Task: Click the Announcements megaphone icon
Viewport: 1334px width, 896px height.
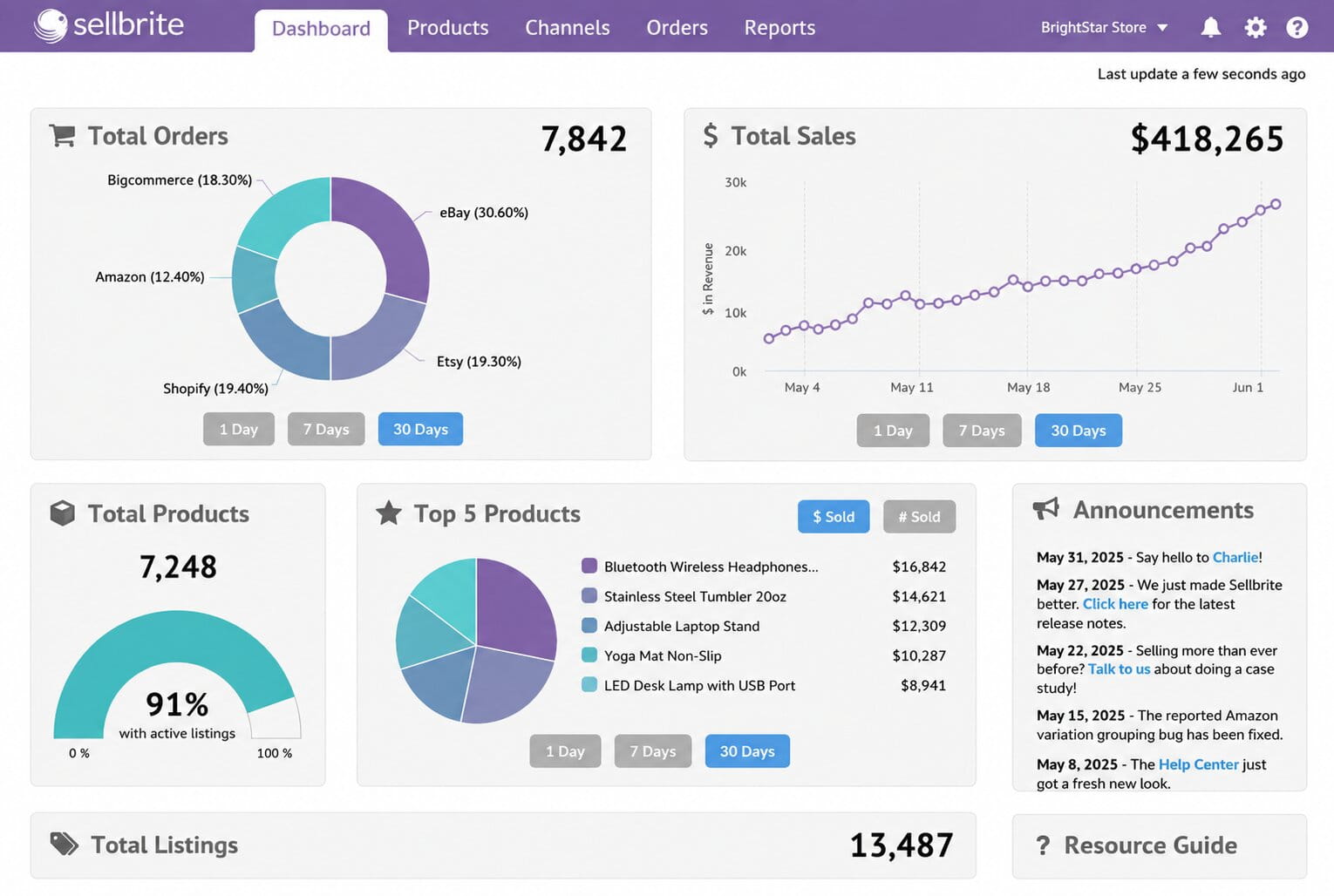Action: [x=1045, y=509]
